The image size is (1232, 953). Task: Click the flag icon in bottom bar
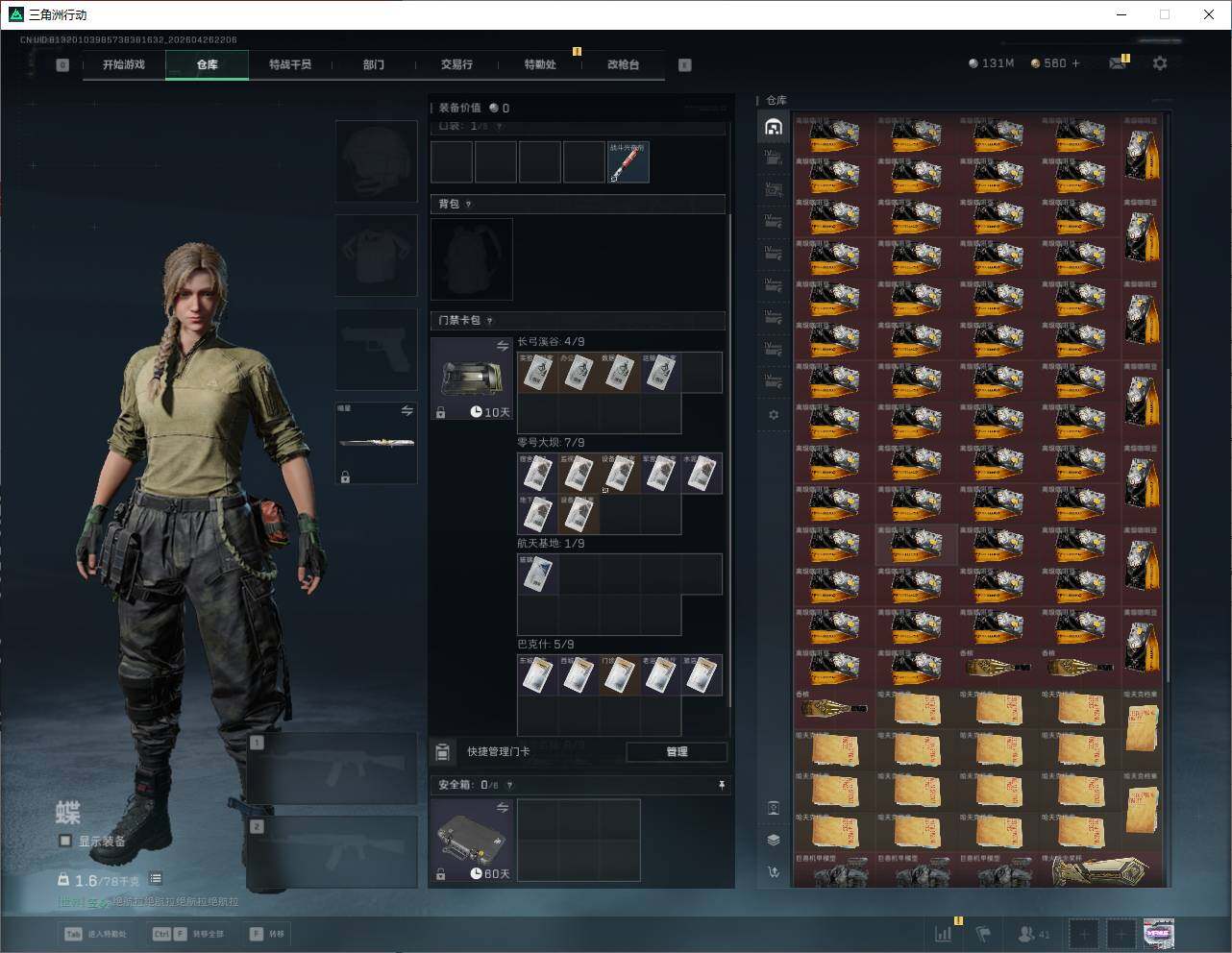tap(983, 933)
